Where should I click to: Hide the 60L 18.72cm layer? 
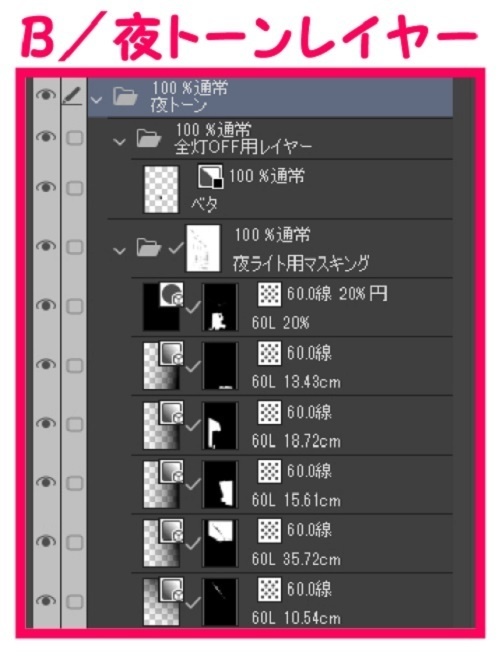click(x=45, y=423)
